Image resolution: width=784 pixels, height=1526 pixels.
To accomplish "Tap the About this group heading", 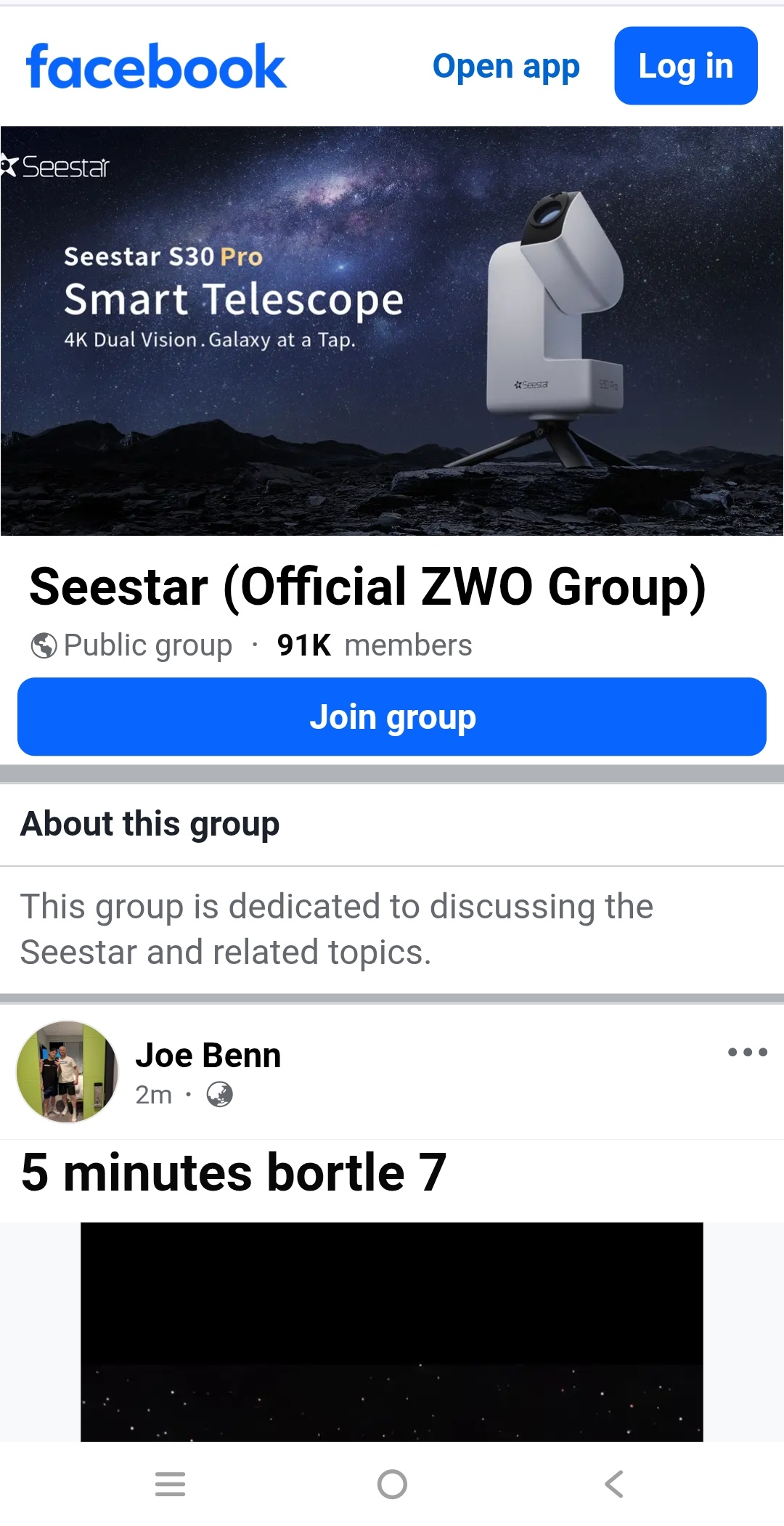I will [150, 824].
